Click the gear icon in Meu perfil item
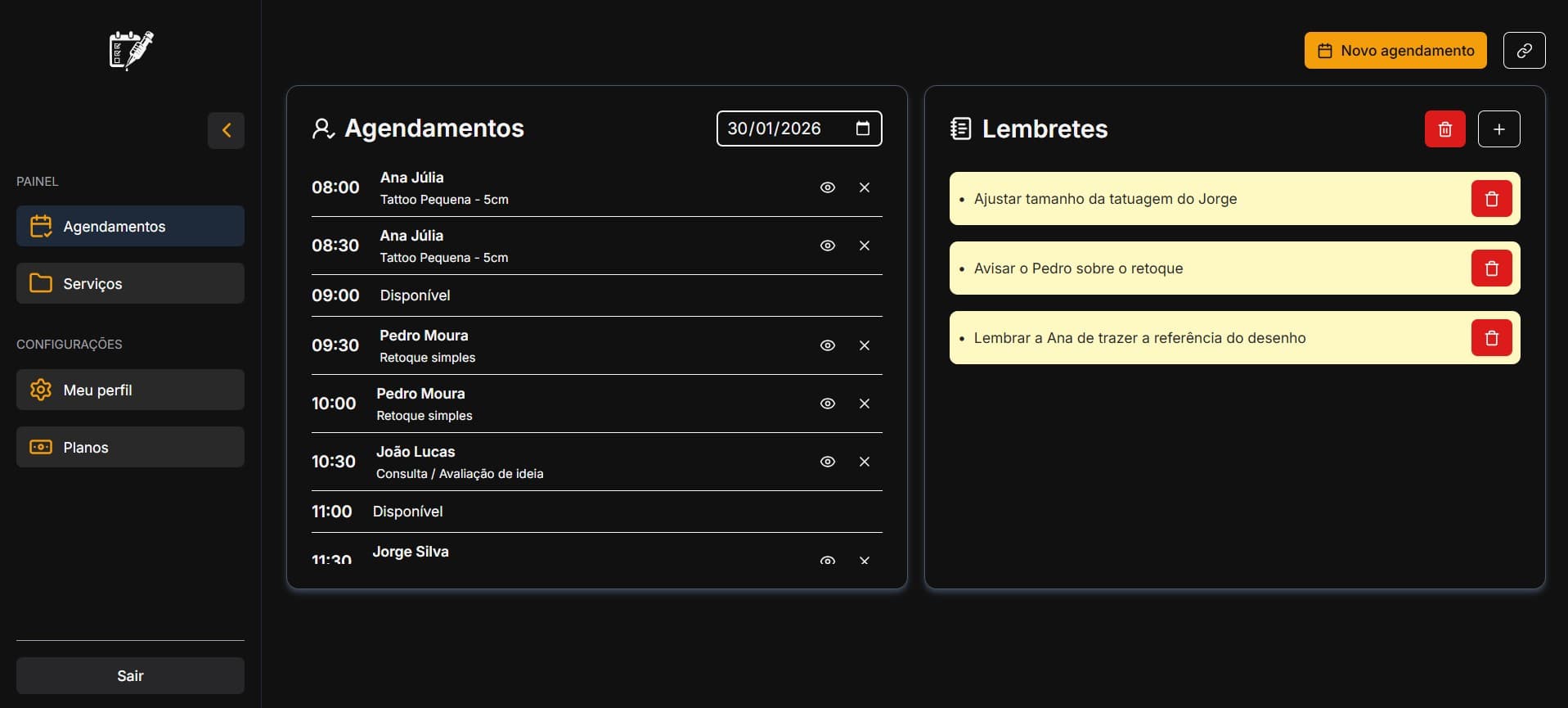Viewport: 1568px width, 708px height. click(41, 390)
